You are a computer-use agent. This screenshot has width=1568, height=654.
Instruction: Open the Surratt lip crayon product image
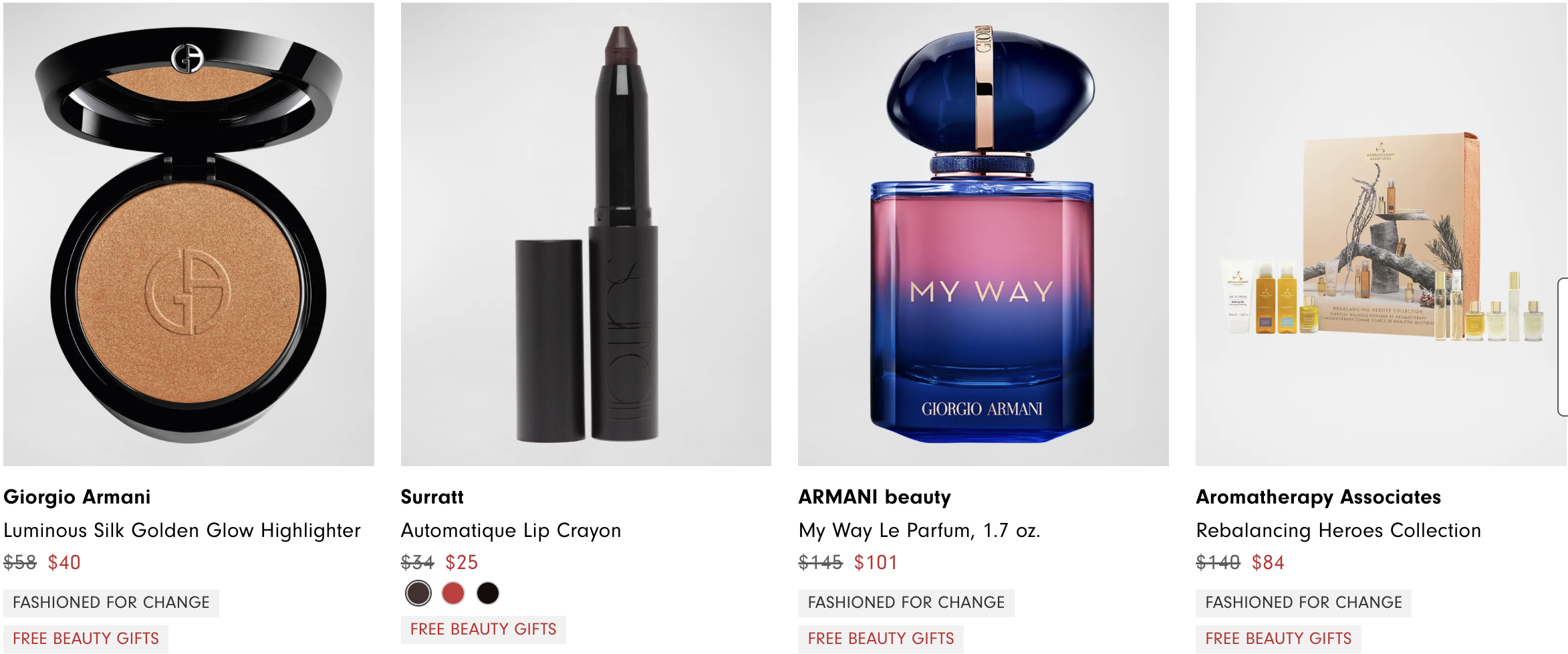click(585, 234)
